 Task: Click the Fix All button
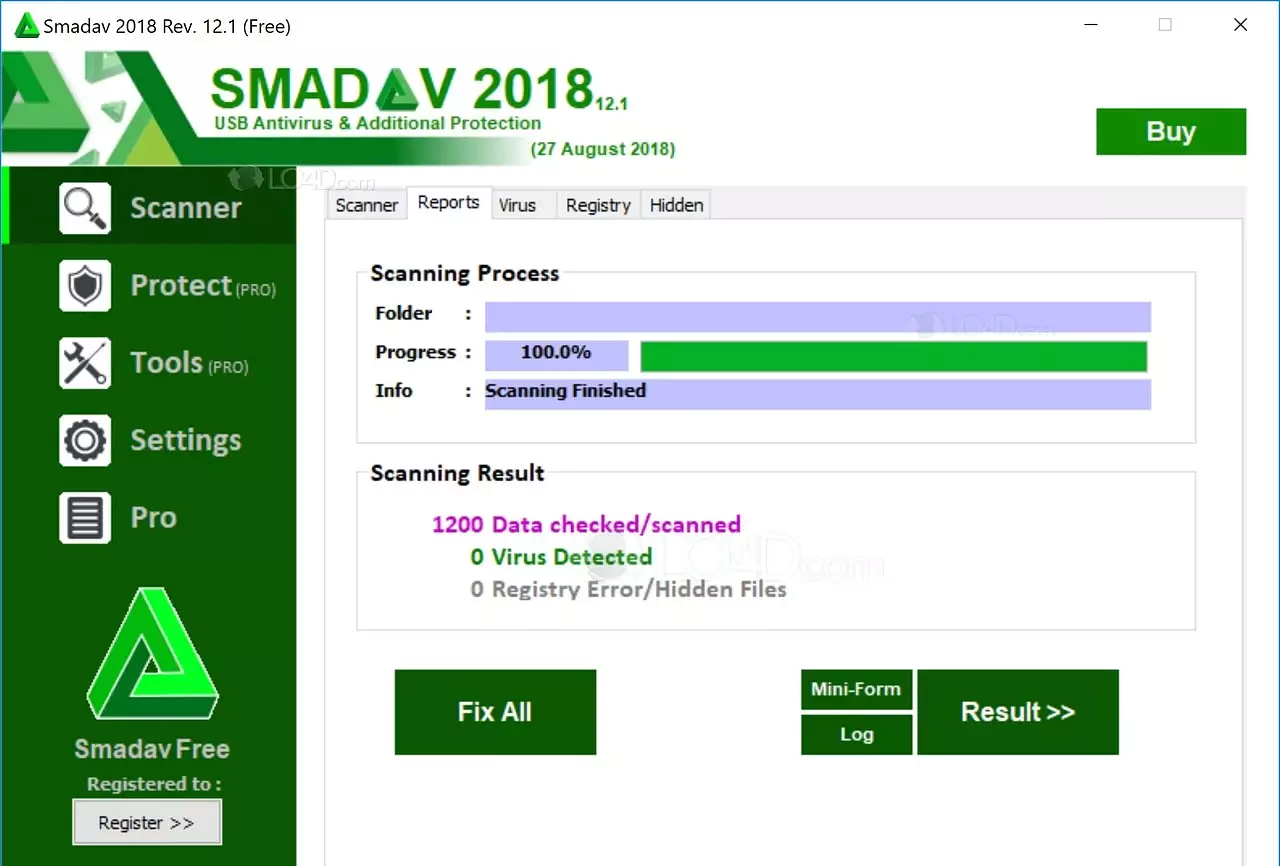[495, 712]
